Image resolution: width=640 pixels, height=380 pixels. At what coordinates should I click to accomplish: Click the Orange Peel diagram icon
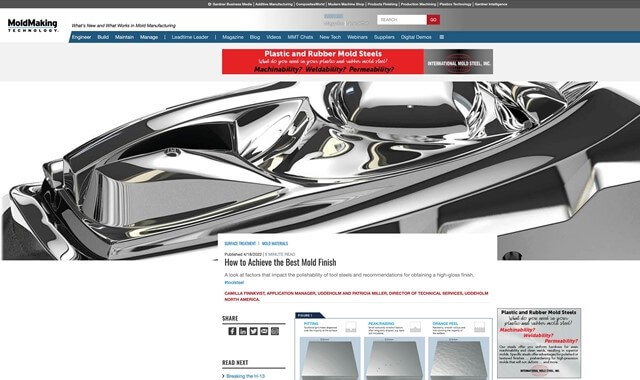tap(480, 327)
